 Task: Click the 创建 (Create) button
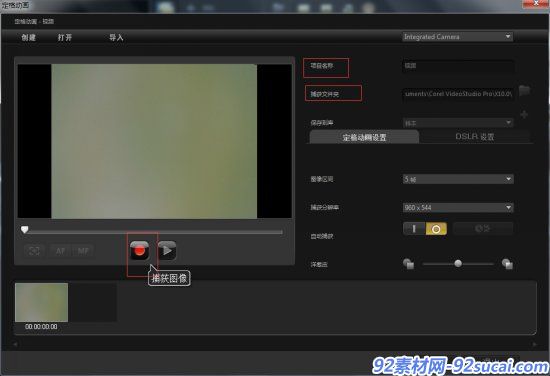[28, 37]
